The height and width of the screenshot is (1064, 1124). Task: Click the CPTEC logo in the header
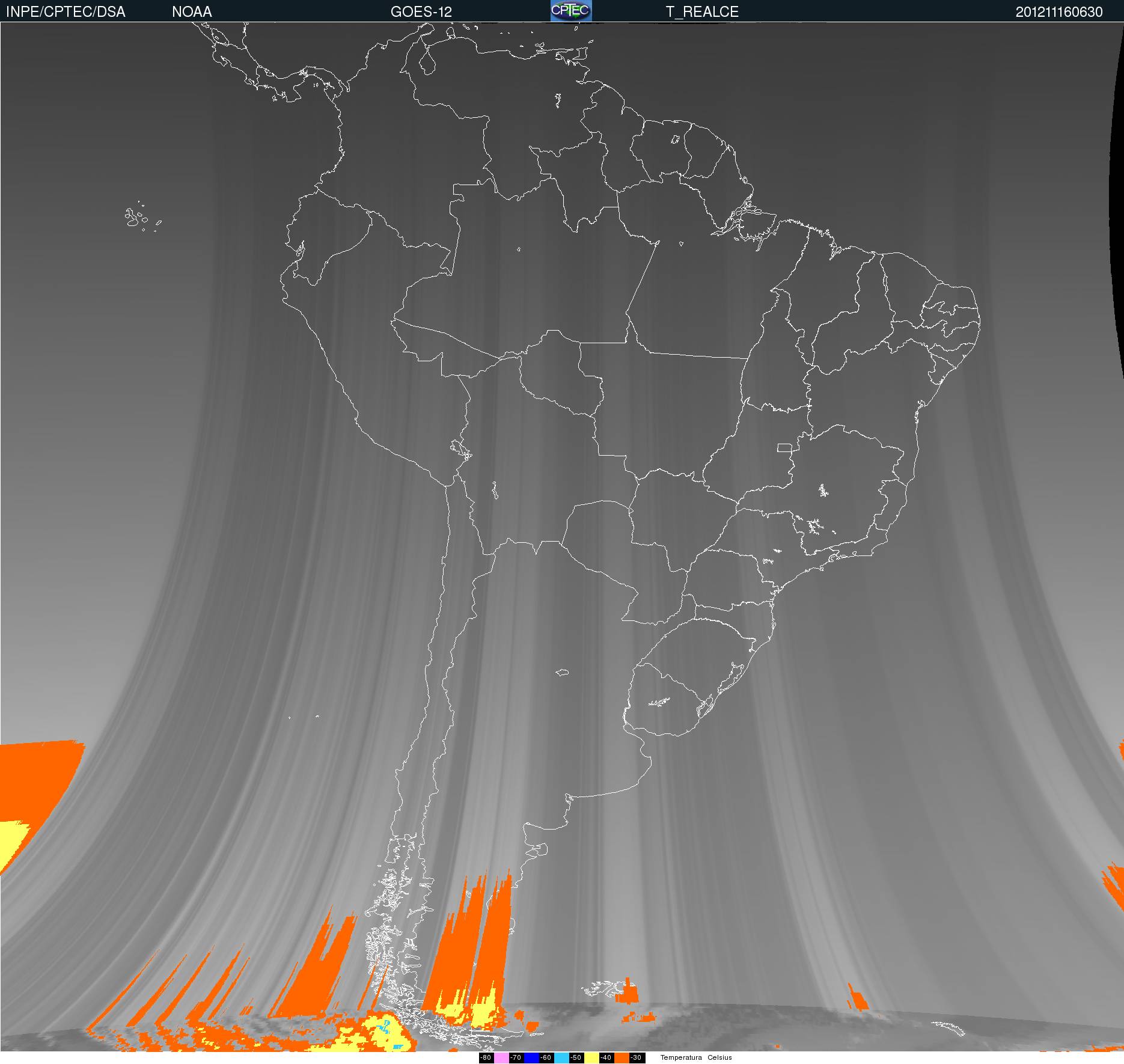pyautogui.click(x=571, y=11)
